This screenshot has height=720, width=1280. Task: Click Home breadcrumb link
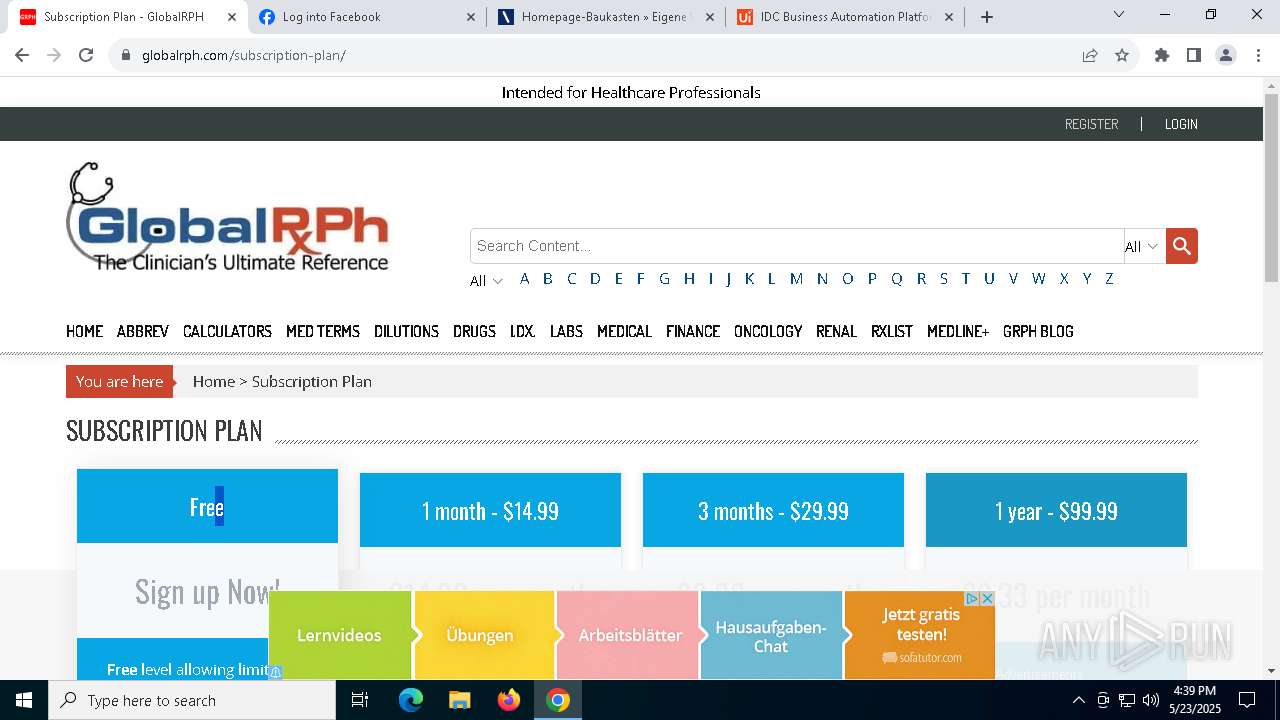coord(213,381)
